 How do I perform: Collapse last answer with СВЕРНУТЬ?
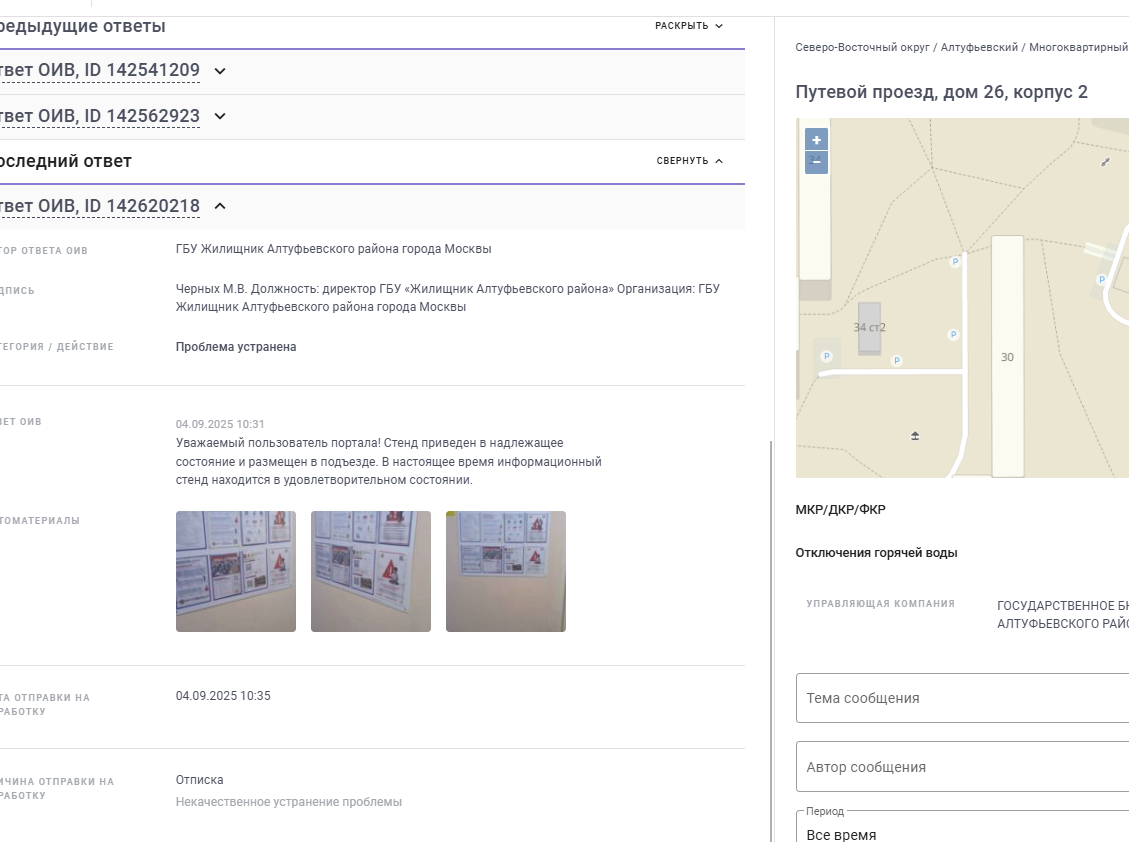[690, 161]
